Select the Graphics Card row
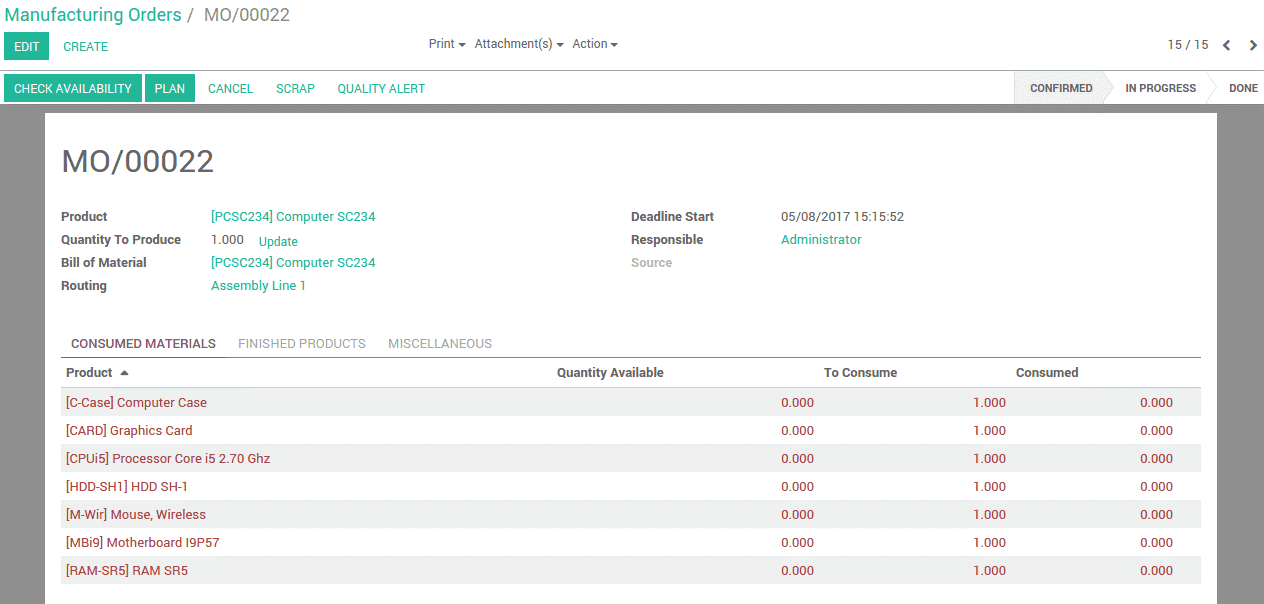 point(631,430)
